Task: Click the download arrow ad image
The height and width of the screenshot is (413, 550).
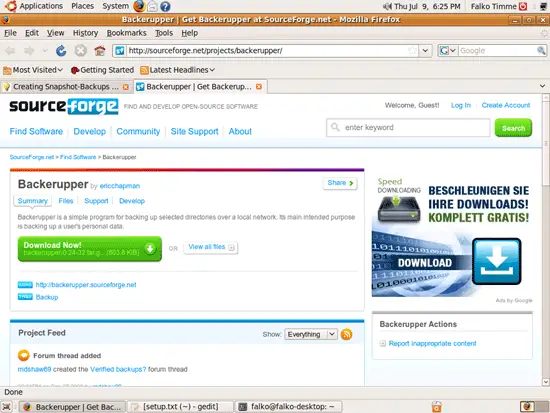Action: click(x=496, y=261)
